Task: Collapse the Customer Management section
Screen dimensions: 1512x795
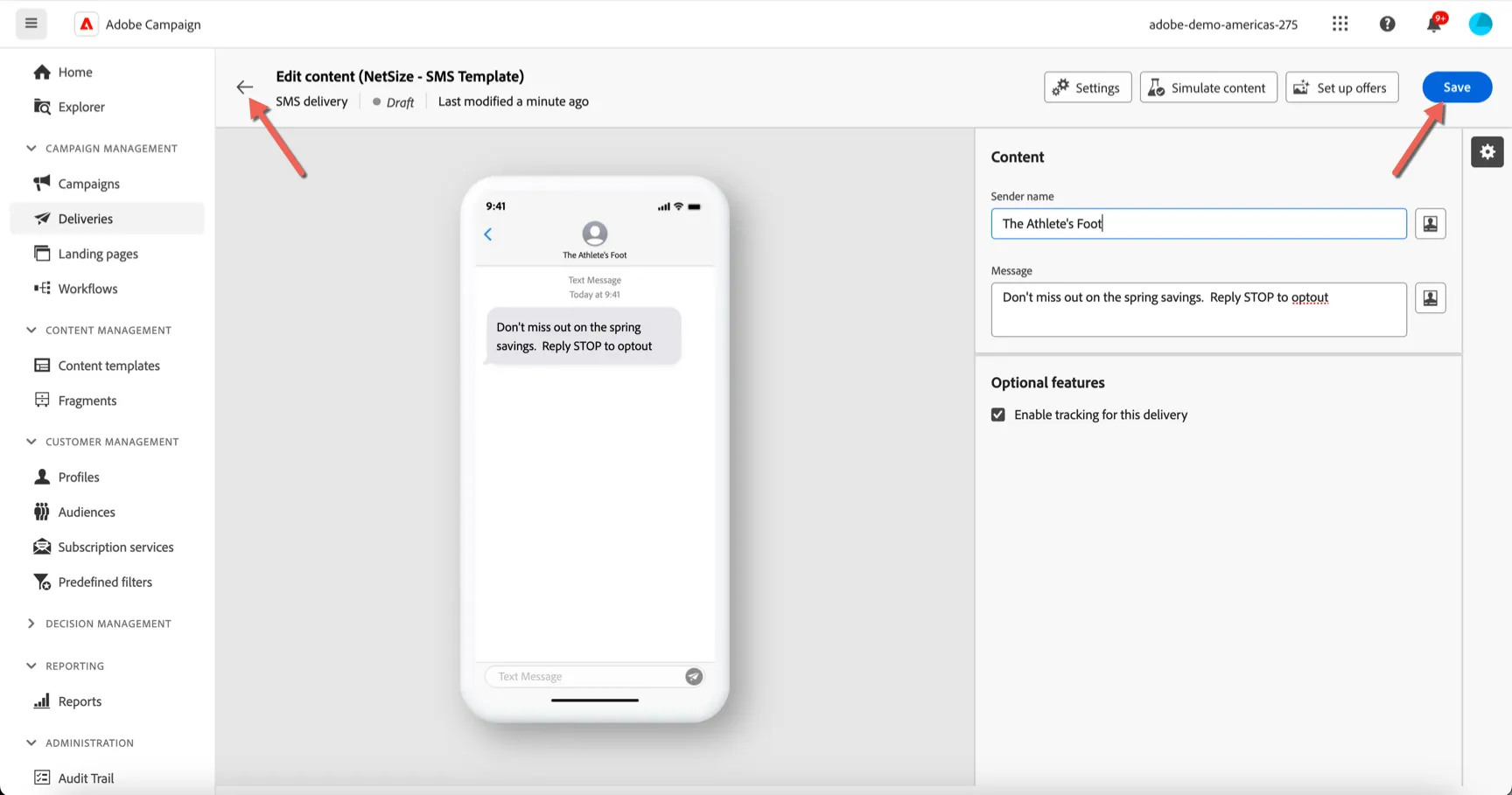Action: (x=31, y=442)
